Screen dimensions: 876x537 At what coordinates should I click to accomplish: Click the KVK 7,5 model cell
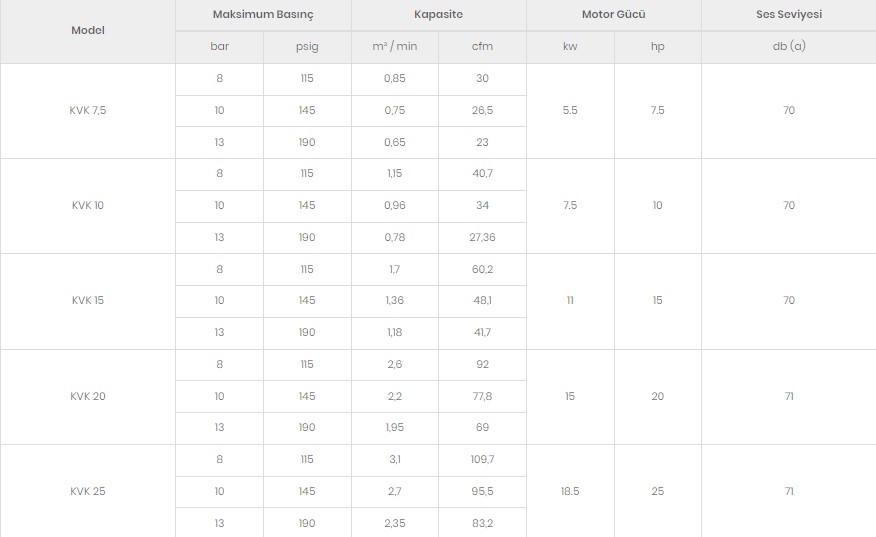pos(88,111)
